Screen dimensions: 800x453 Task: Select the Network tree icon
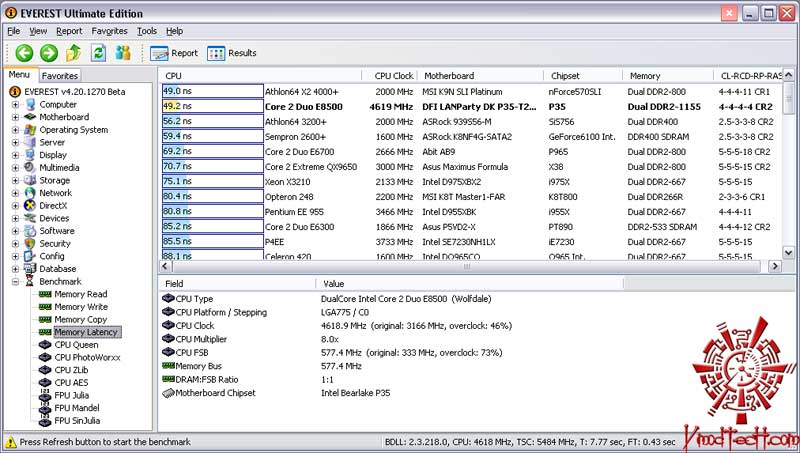coord(31,193)
